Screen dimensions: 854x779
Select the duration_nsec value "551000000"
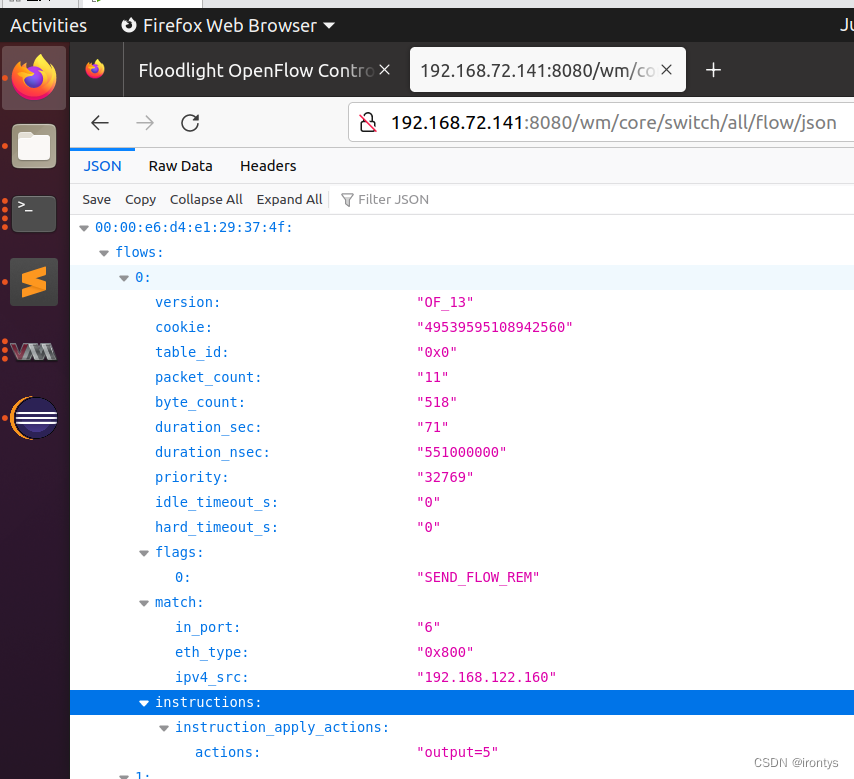point(461,453)
